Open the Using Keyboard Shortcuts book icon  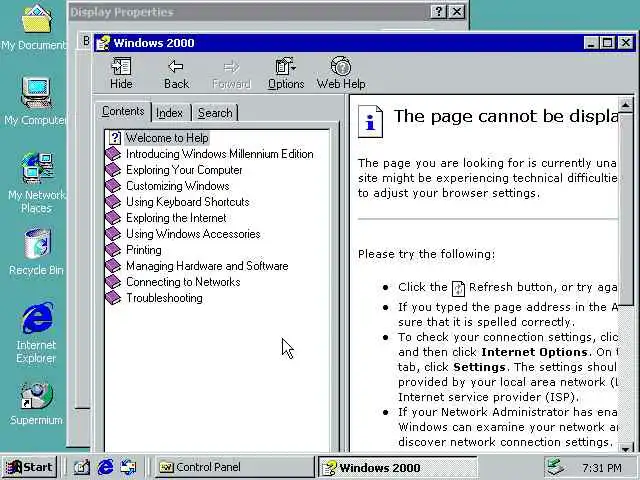[x=113, y=202]
